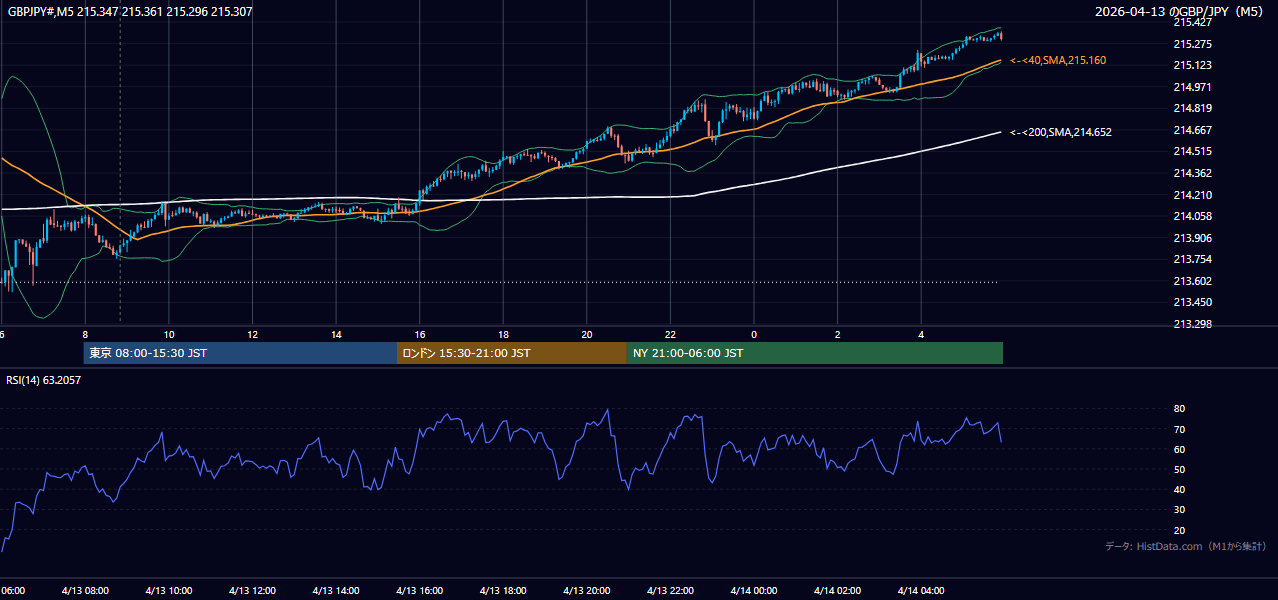Screen dimensions: 1278x600
Task: Click price axis value 215.427
Action: [1192, 22]
